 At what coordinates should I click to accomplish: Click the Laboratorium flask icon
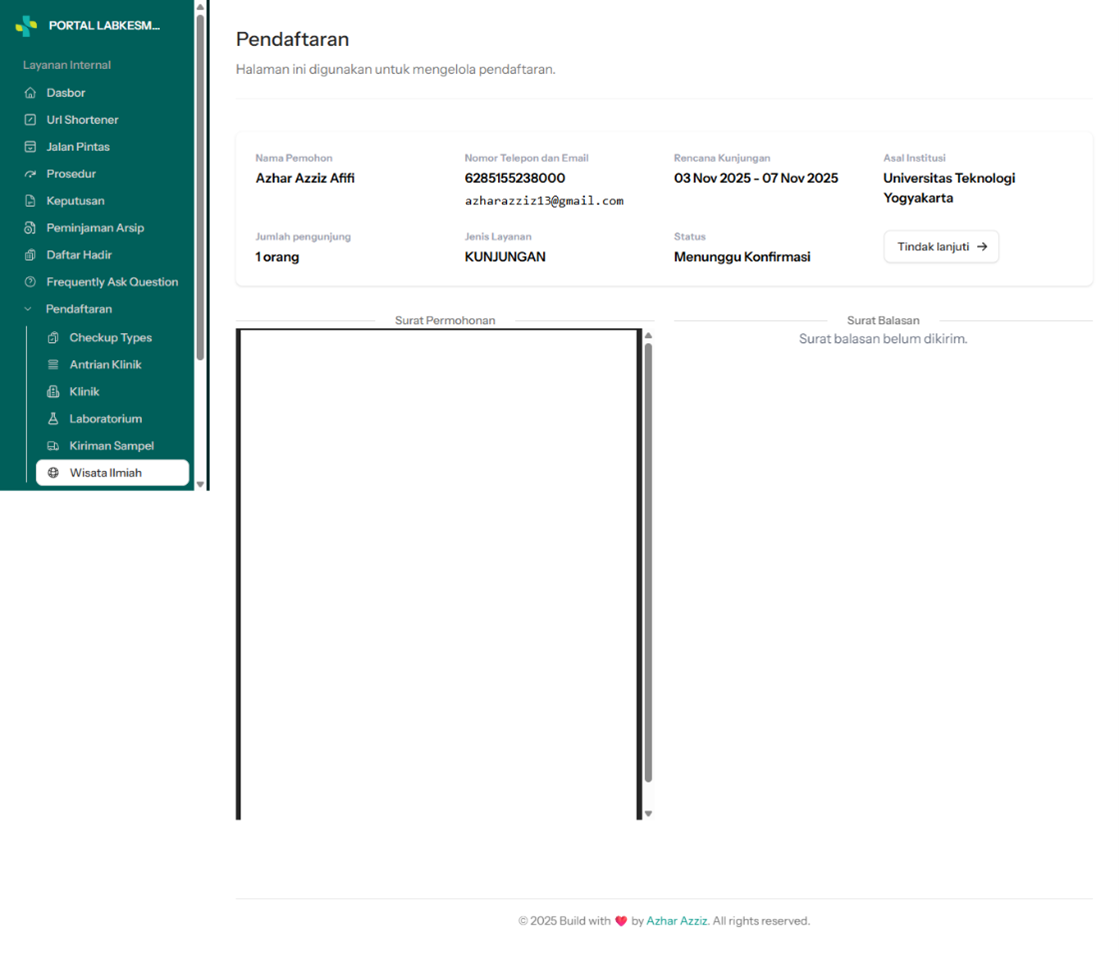pos(53,419)
